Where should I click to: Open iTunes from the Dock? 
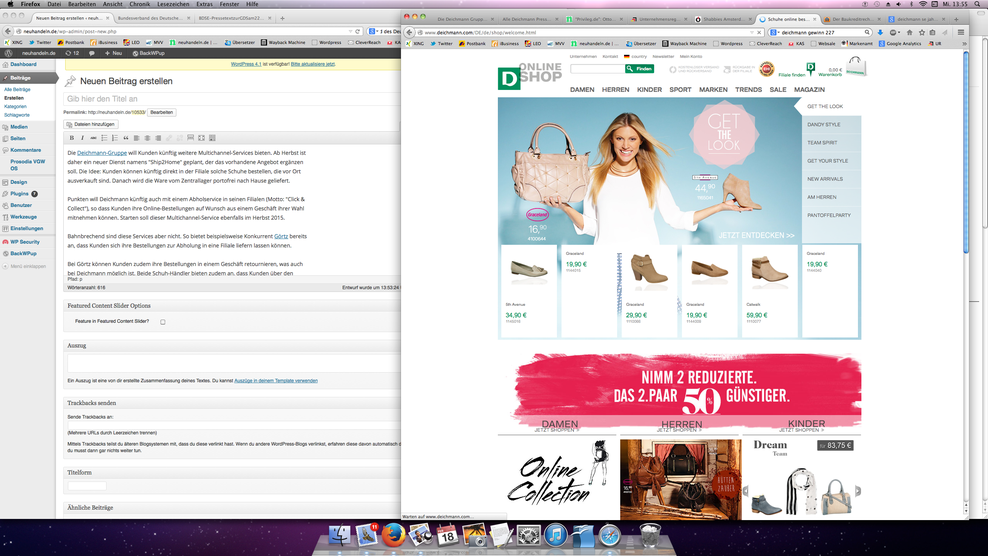(x=556, y=535)
